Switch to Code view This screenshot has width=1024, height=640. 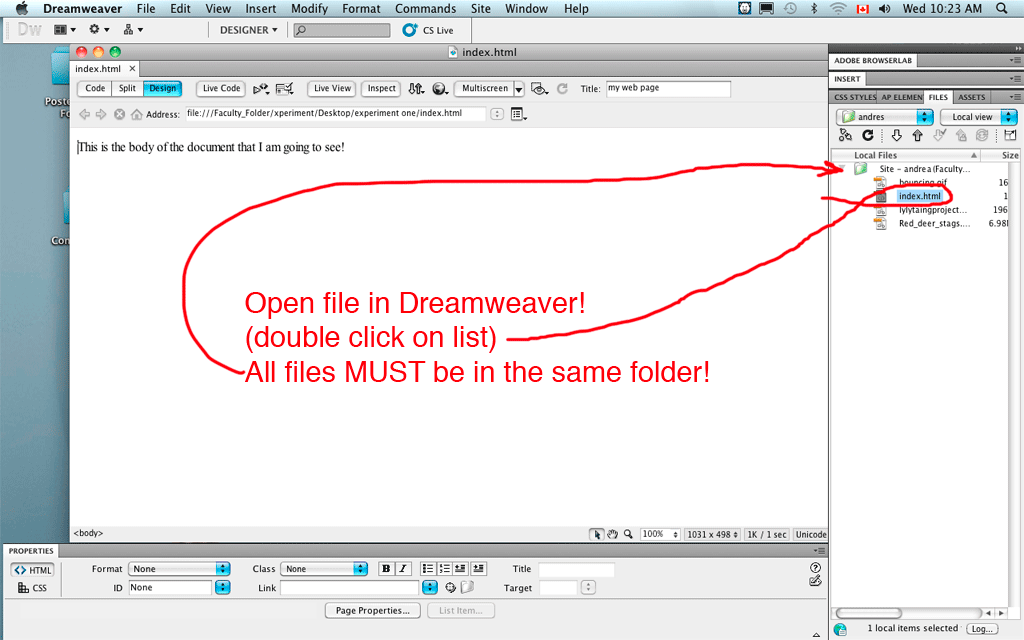95,89
